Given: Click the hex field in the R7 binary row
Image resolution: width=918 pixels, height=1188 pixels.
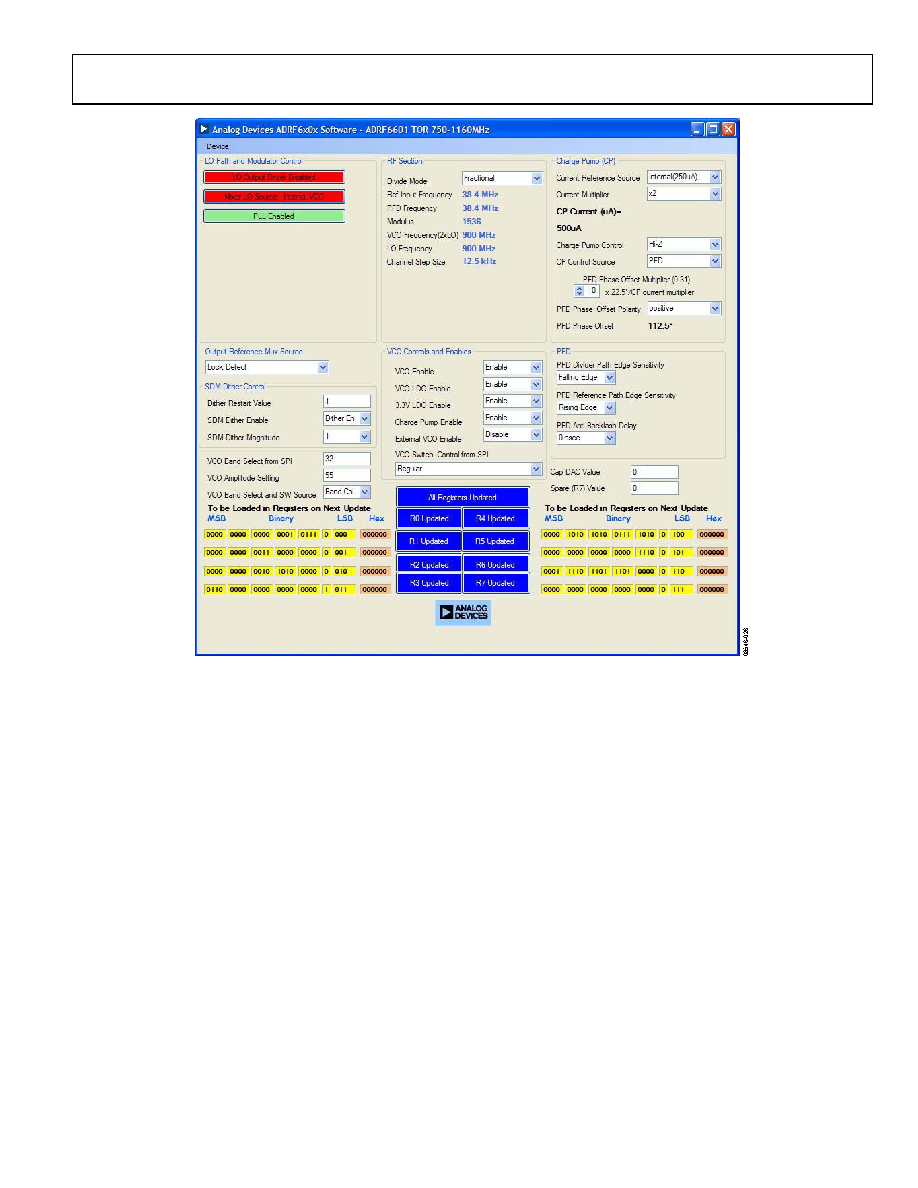Looking at the screenshot, I should (x=712, y=589).
